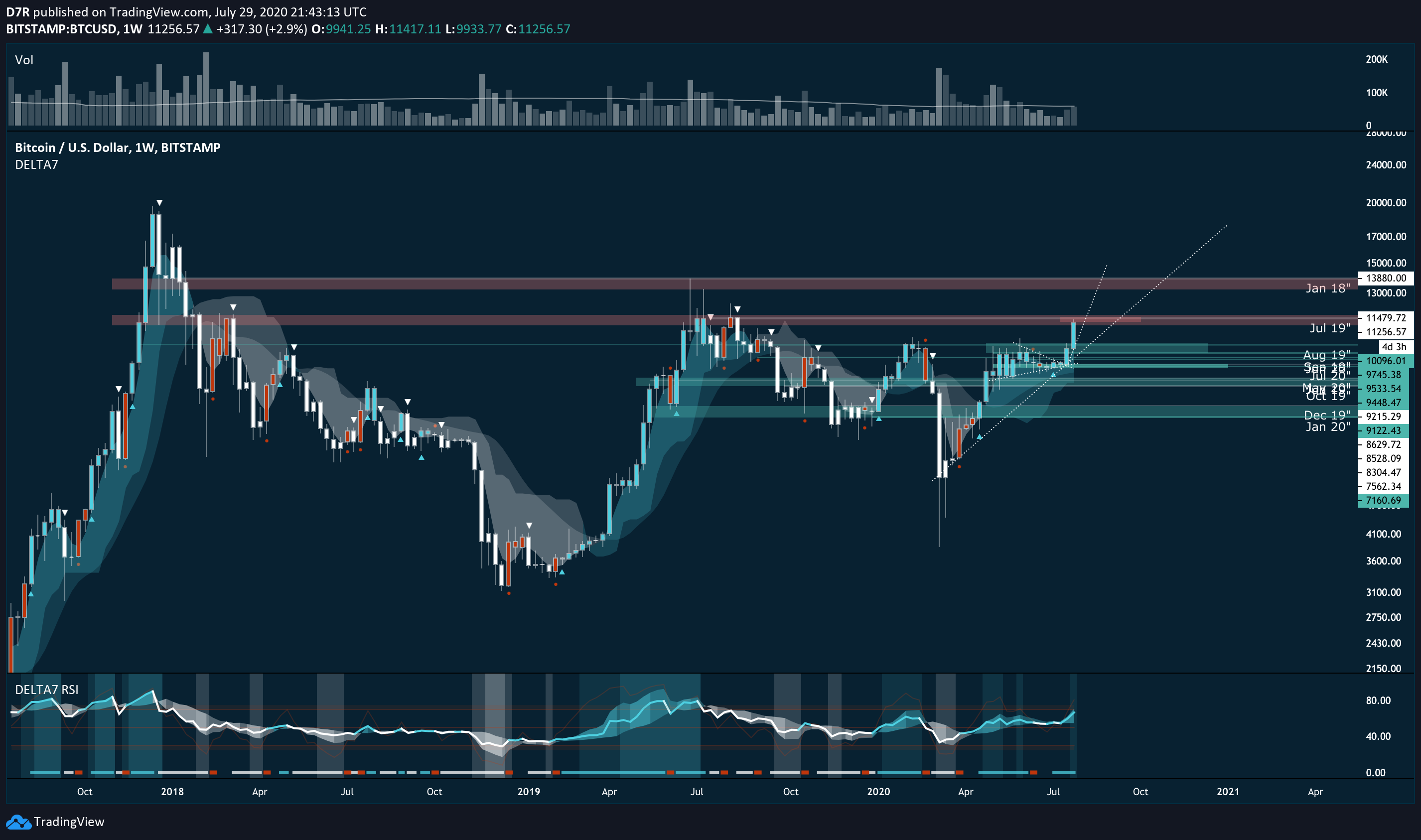Click the 15000.00 price axis label
Screen dimensions: 1421x840
tap(1386, 263)
